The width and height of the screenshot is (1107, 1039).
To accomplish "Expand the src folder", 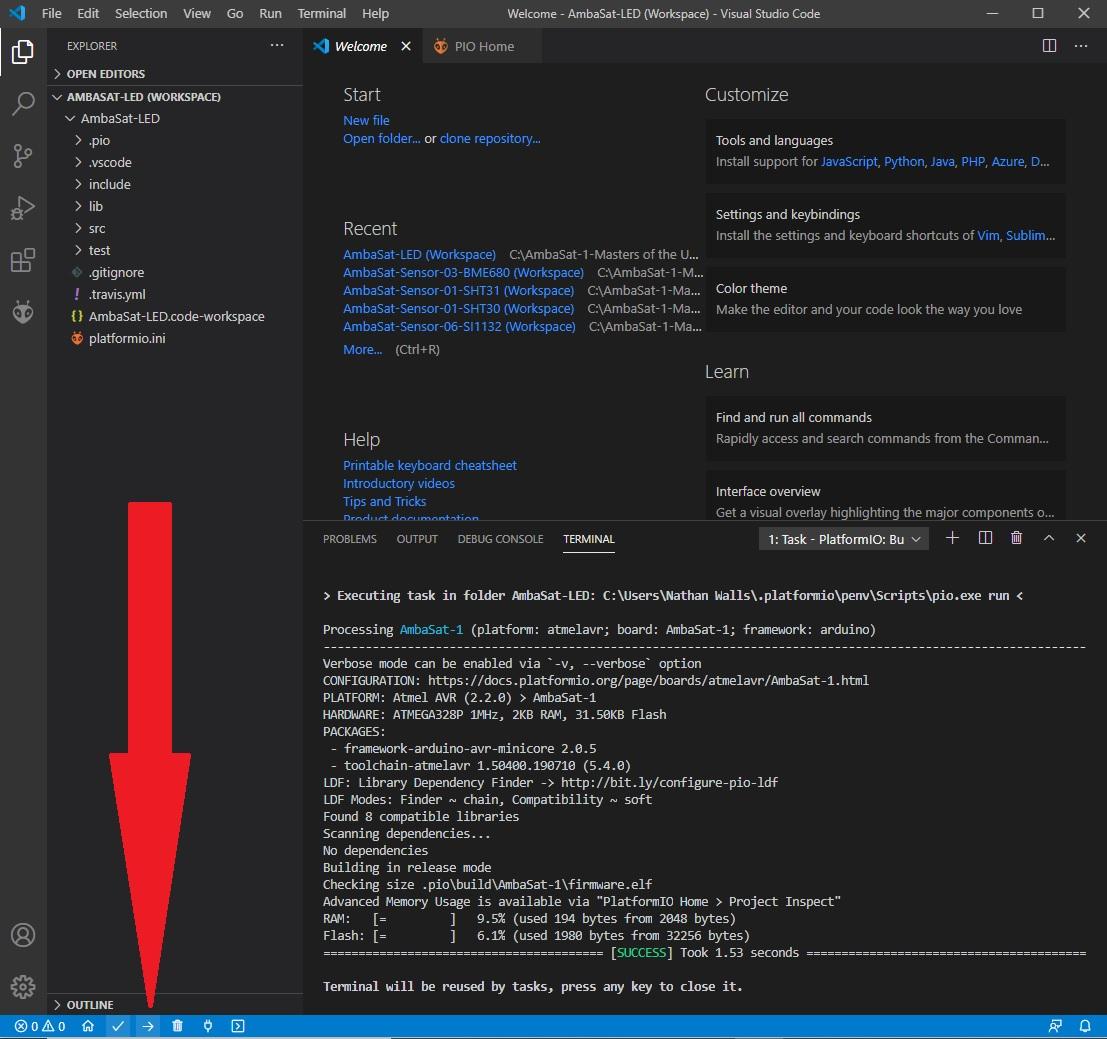I will point(96,228).
